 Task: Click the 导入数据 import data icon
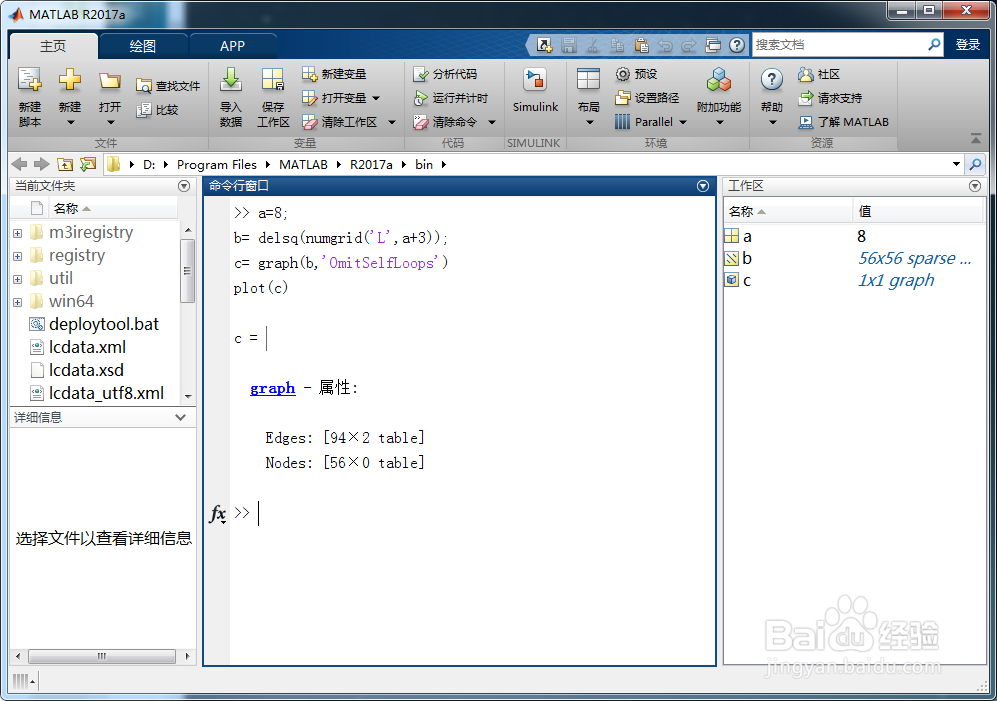pyautogui.click(x=231, y=80)
